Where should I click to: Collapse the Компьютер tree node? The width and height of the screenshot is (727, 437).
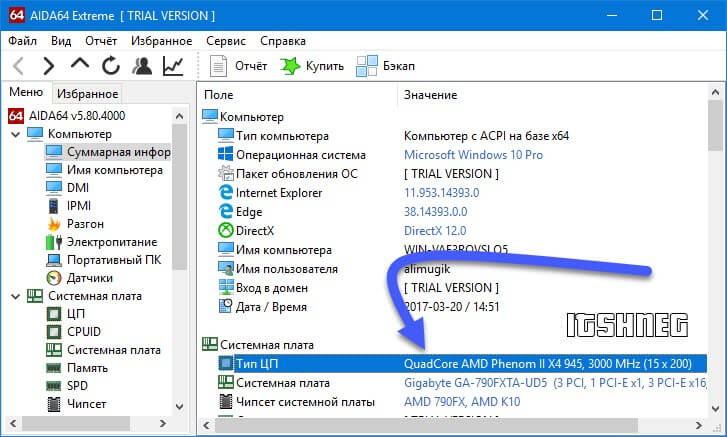[x=14, y=134]
